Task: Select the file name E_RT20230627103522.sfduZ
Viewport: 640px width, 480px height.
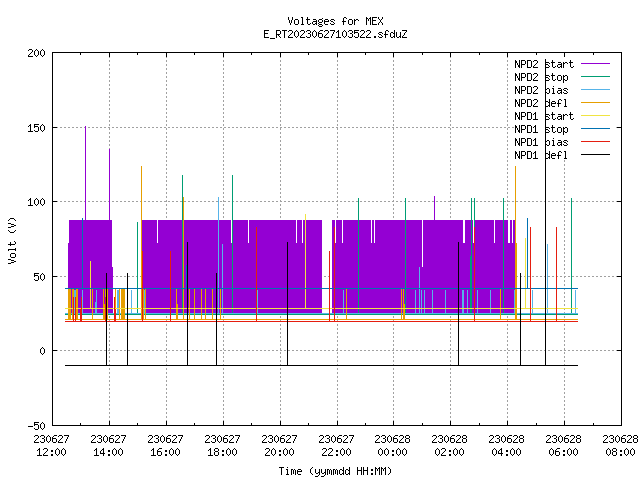Action: (335, 34)
